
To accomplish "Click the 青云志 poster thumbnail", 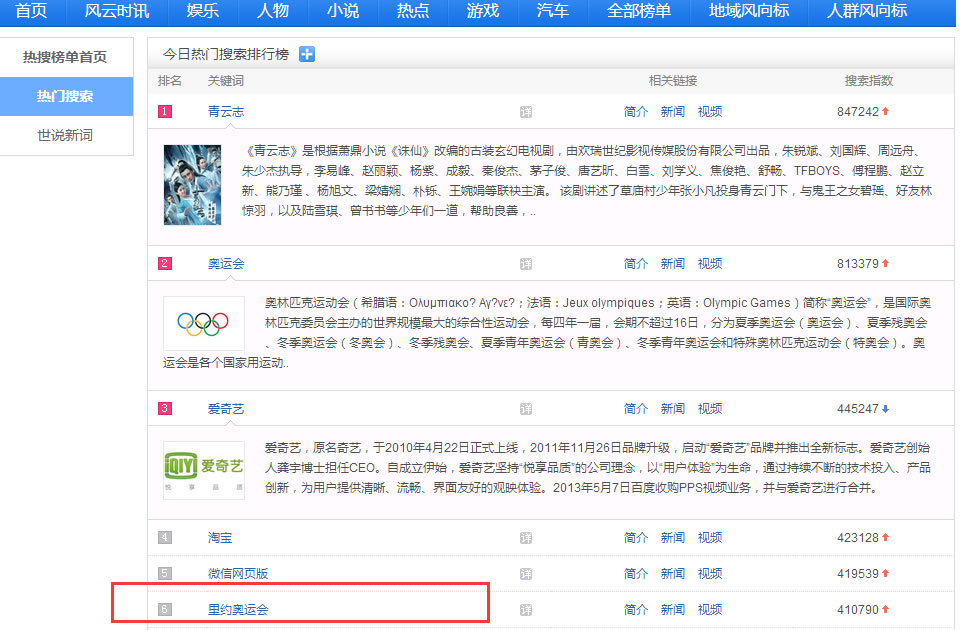I will pos(193,185).
